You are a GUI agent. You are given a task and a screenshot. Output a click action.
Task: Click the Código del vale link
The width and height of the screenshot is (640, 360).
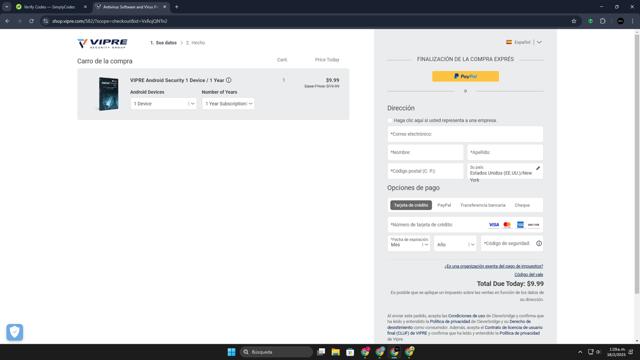click(x=529, y=274)
